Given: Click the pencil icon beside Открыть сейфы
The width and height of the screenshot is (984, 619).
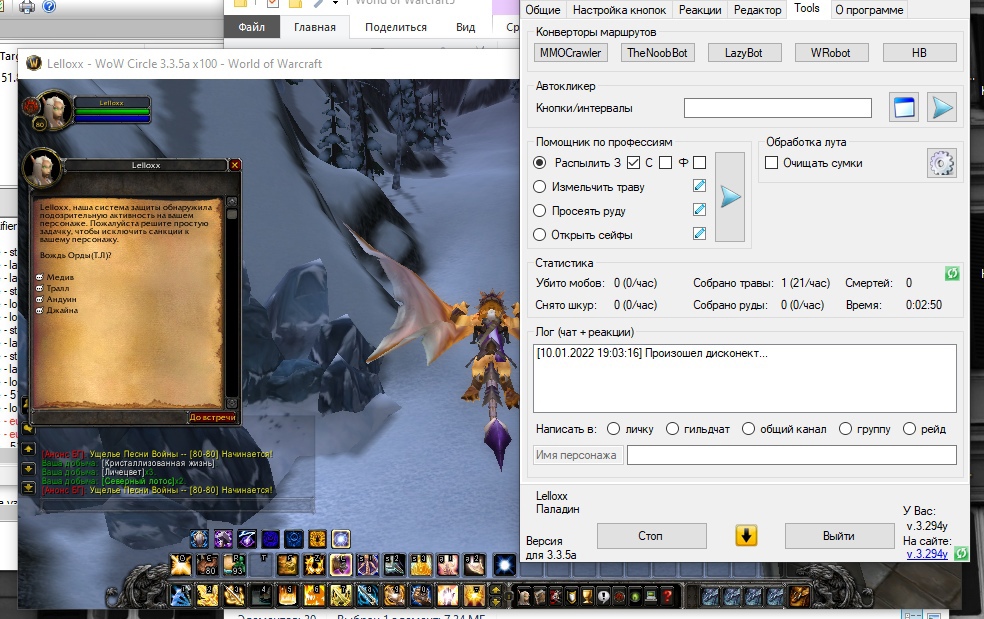Looking at the screenshot, I should (699, 234).
